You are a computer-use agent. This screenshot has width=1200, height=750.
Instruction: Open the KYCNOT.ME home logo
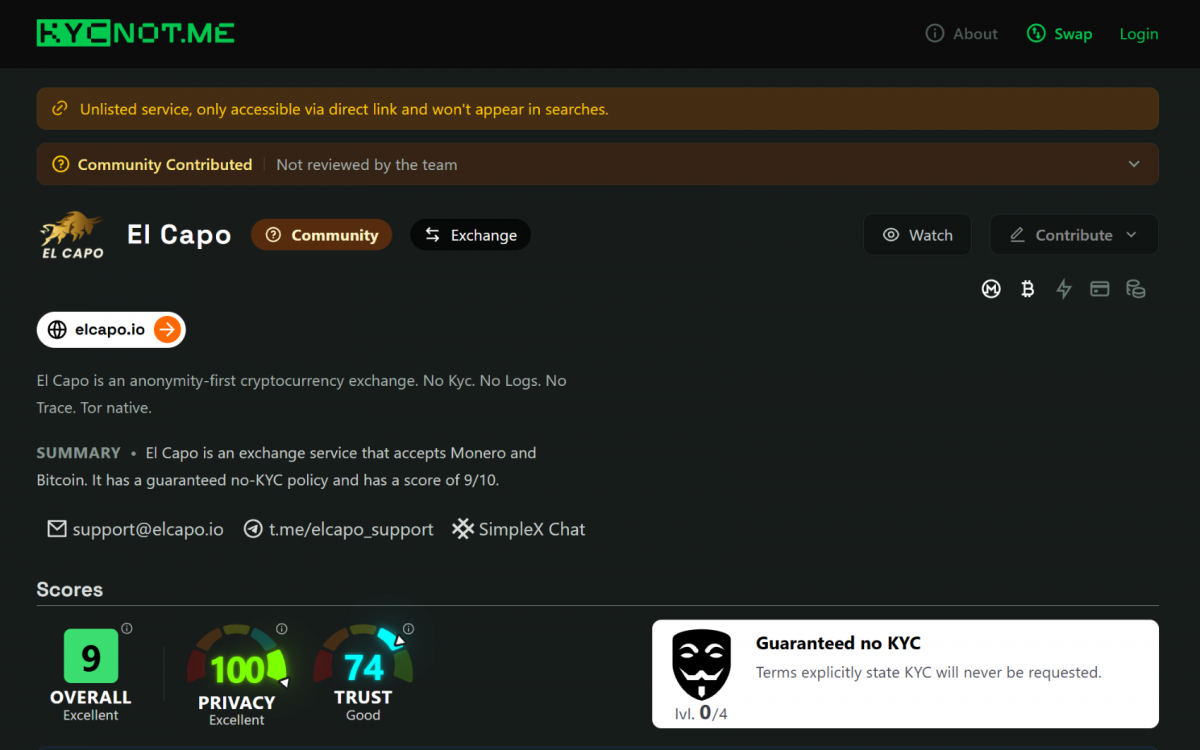click(x=136, y=33)
